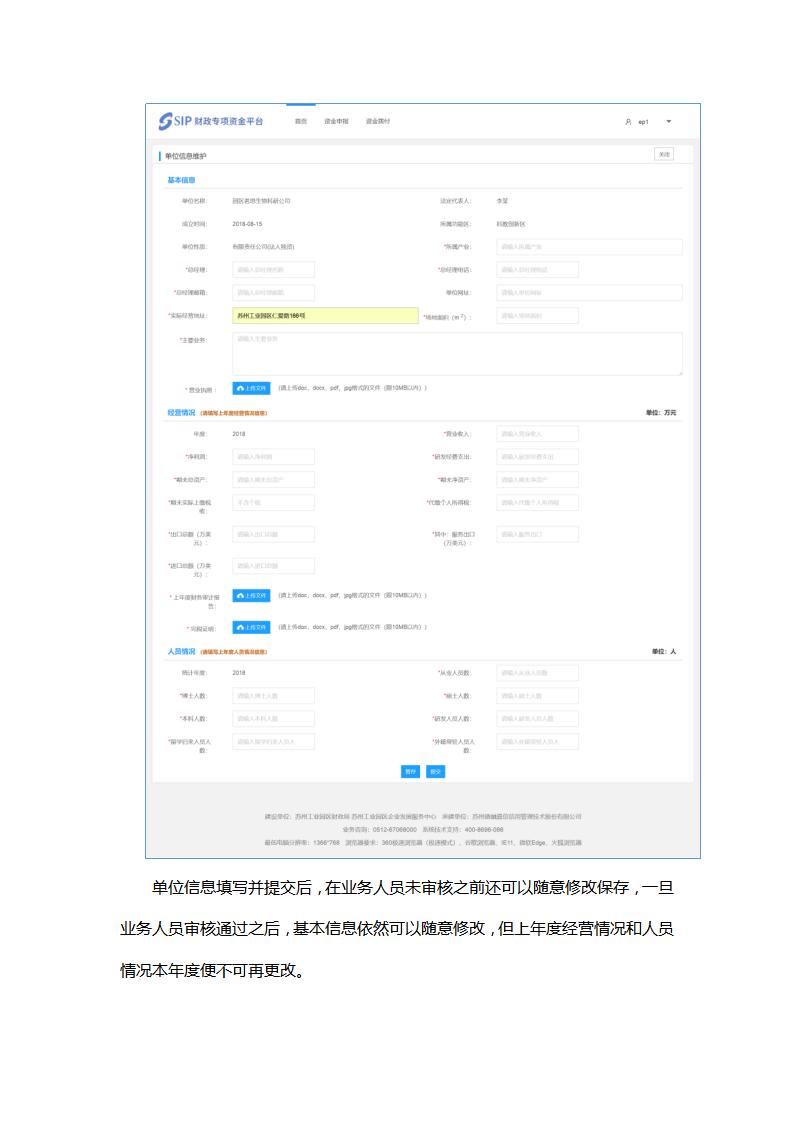This screenshot has height=1122, width=793.
Task: Upload the 上年度财务审计报告 file
Action: pyautogui.click(x=251, y=595)
